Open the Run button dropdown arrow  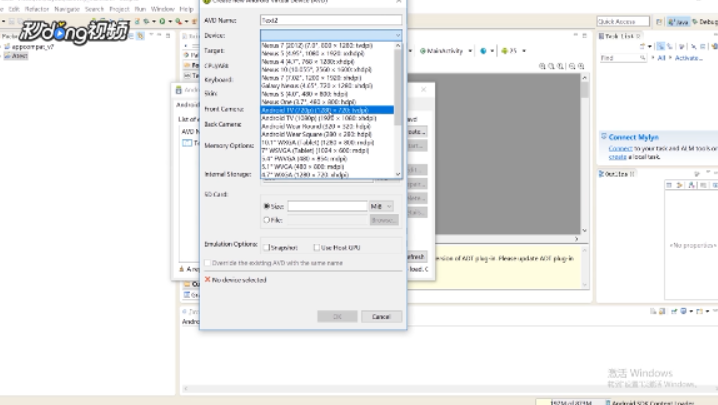coord(170,21)
